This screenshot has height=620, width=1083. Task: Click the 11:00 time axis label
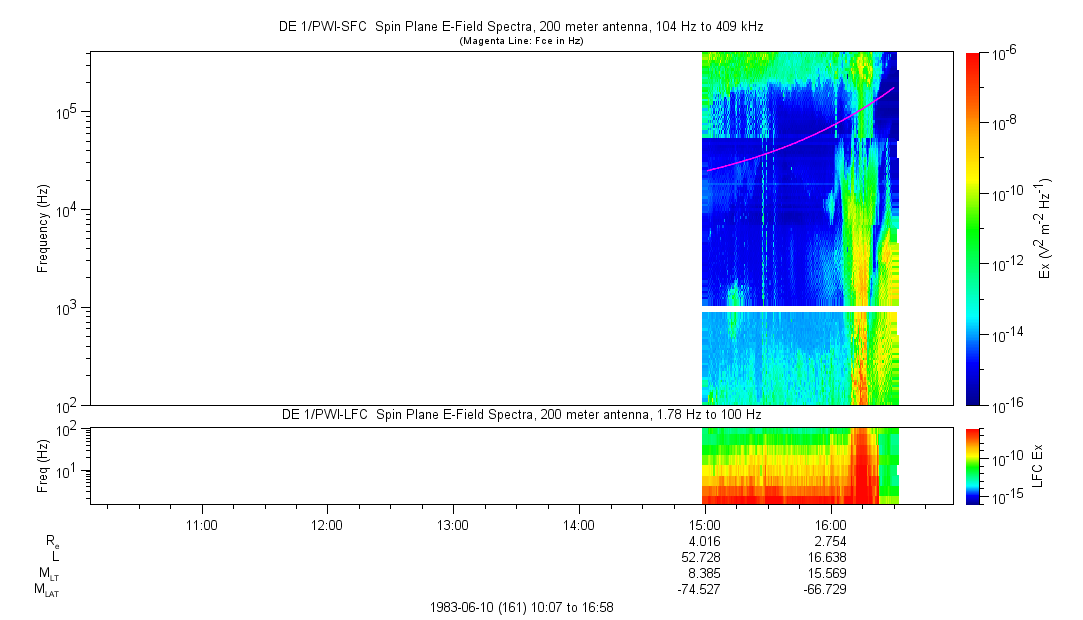tap(202, 524)
